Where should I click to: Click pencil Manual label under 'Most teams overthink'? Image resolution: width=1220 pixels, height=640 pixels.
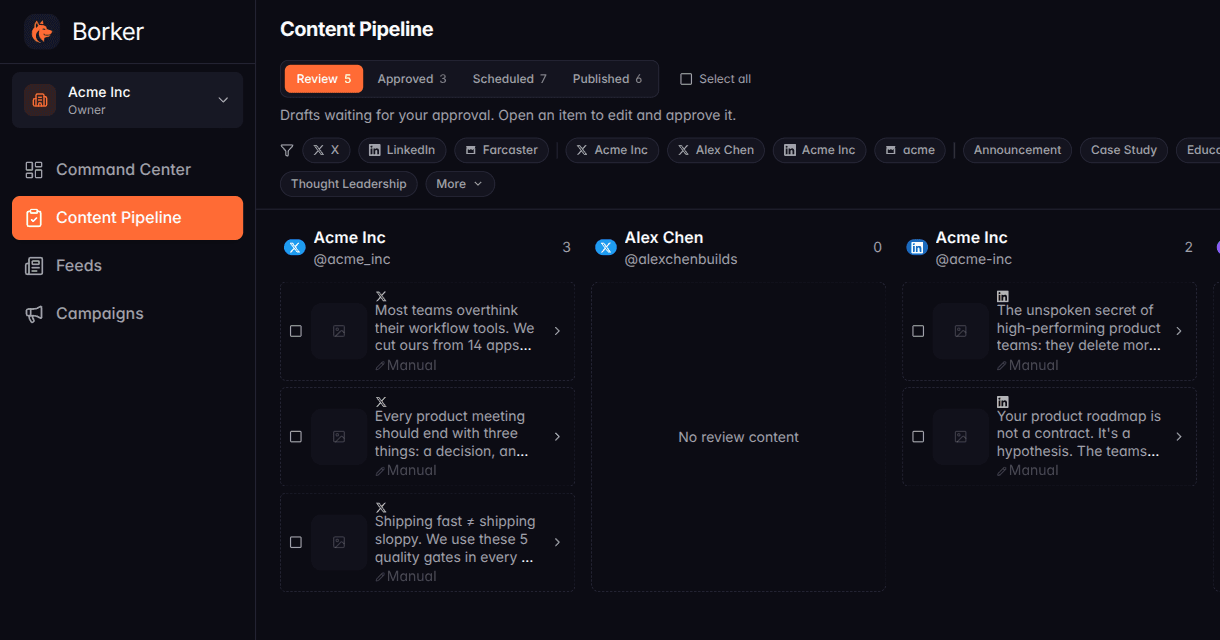pyautogui.click(x=406, y=365)
